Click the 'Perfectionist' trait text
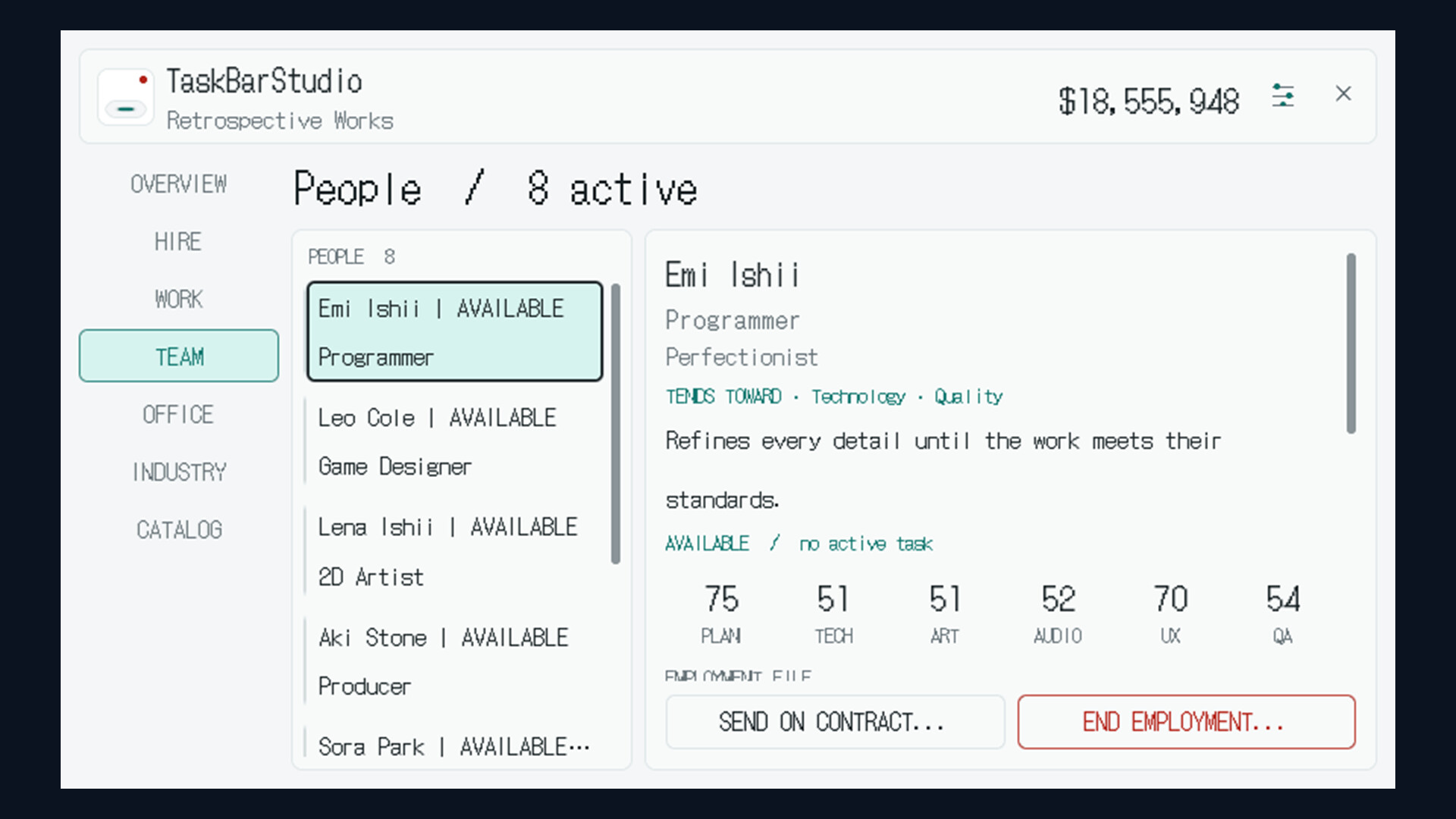This screenshot has width=1456, height=819. (x=741, y=357)
